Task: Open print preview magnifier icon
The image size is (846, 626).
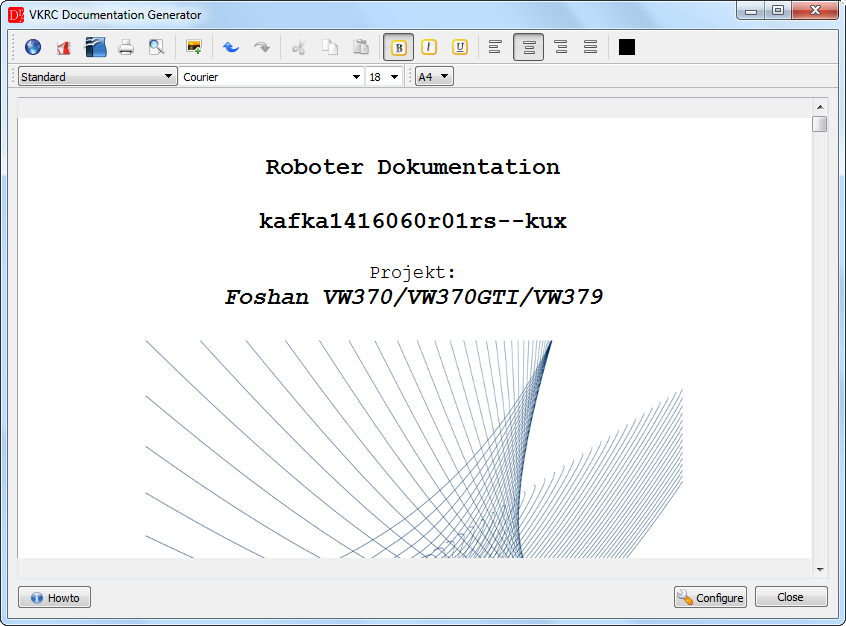Action: coord(156,47)
